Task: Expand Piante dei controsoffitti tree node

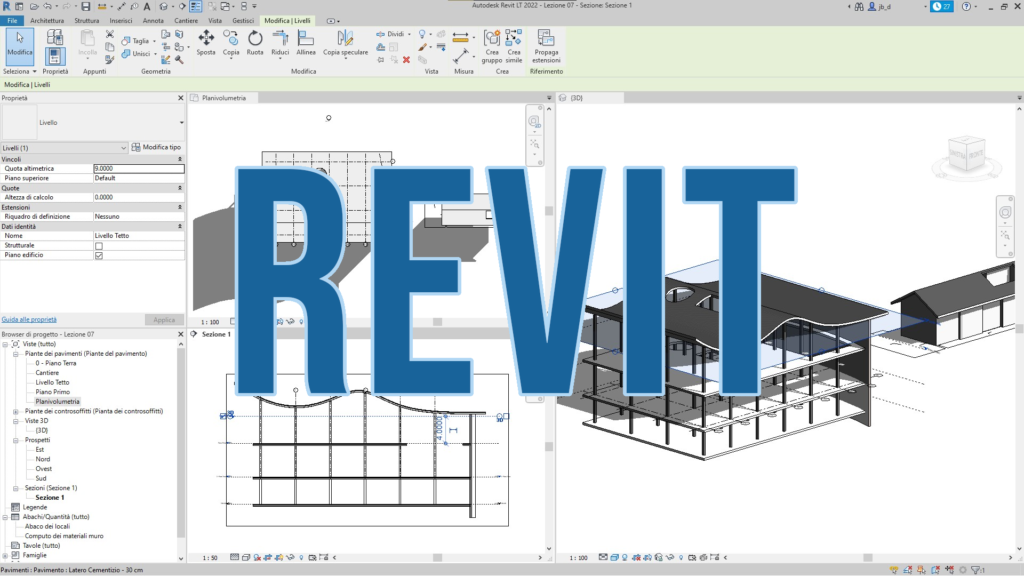Action: point(16,411)
